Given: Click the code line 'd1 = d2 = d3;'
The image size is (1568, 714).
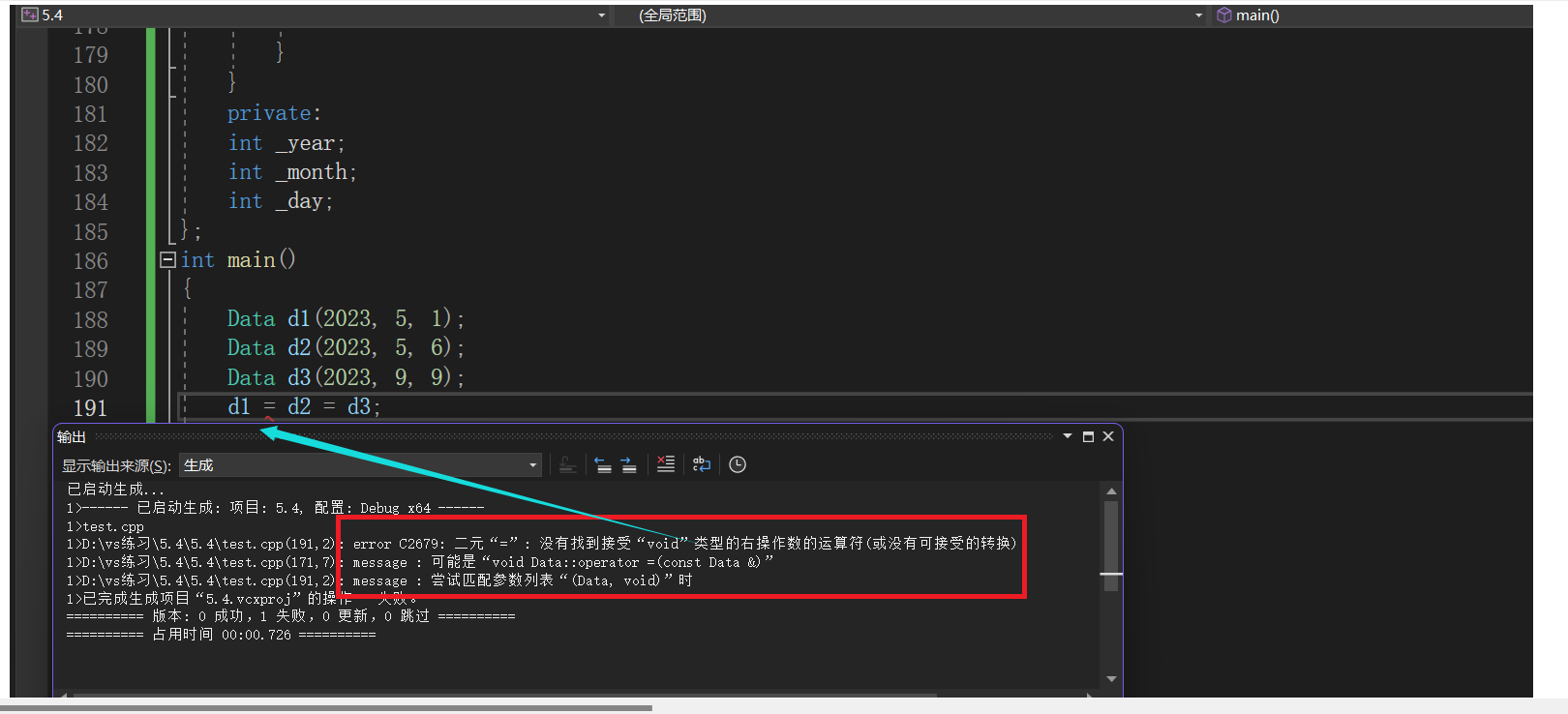Looking at the screenshot, I should point(304,407).
